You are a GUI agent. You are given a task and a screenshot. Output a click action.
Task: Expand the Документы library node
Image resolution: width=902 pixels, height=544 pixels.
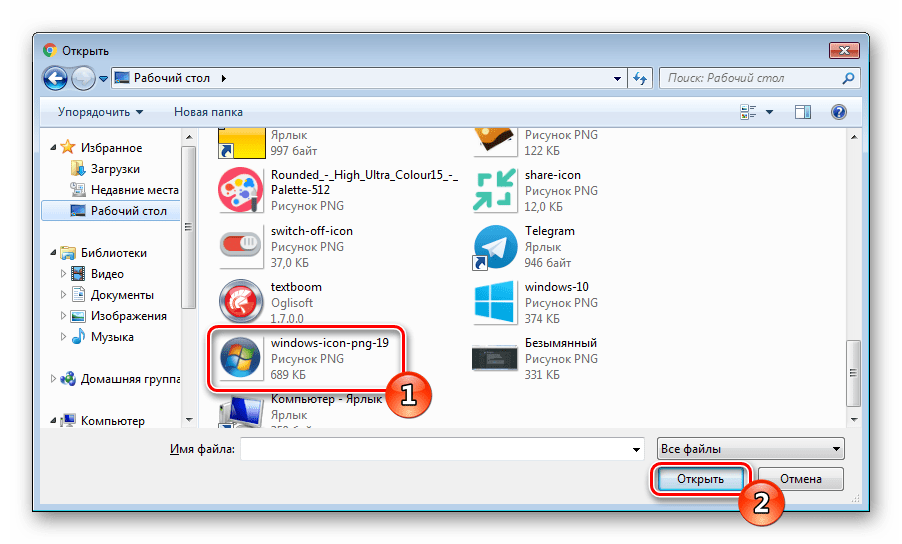coord(63,294)
